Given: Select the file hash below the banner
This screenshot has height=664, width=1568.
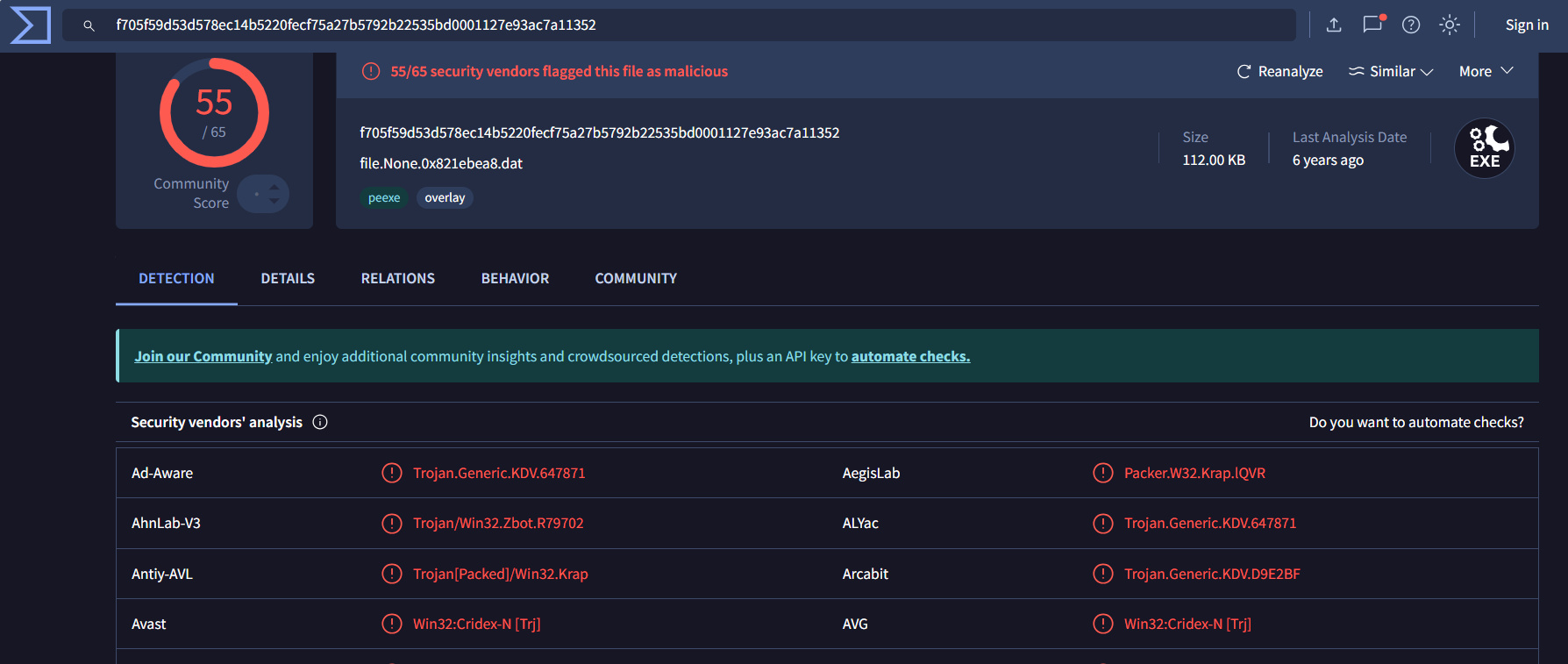Looking at the screenshot, I should pos(600,132).
